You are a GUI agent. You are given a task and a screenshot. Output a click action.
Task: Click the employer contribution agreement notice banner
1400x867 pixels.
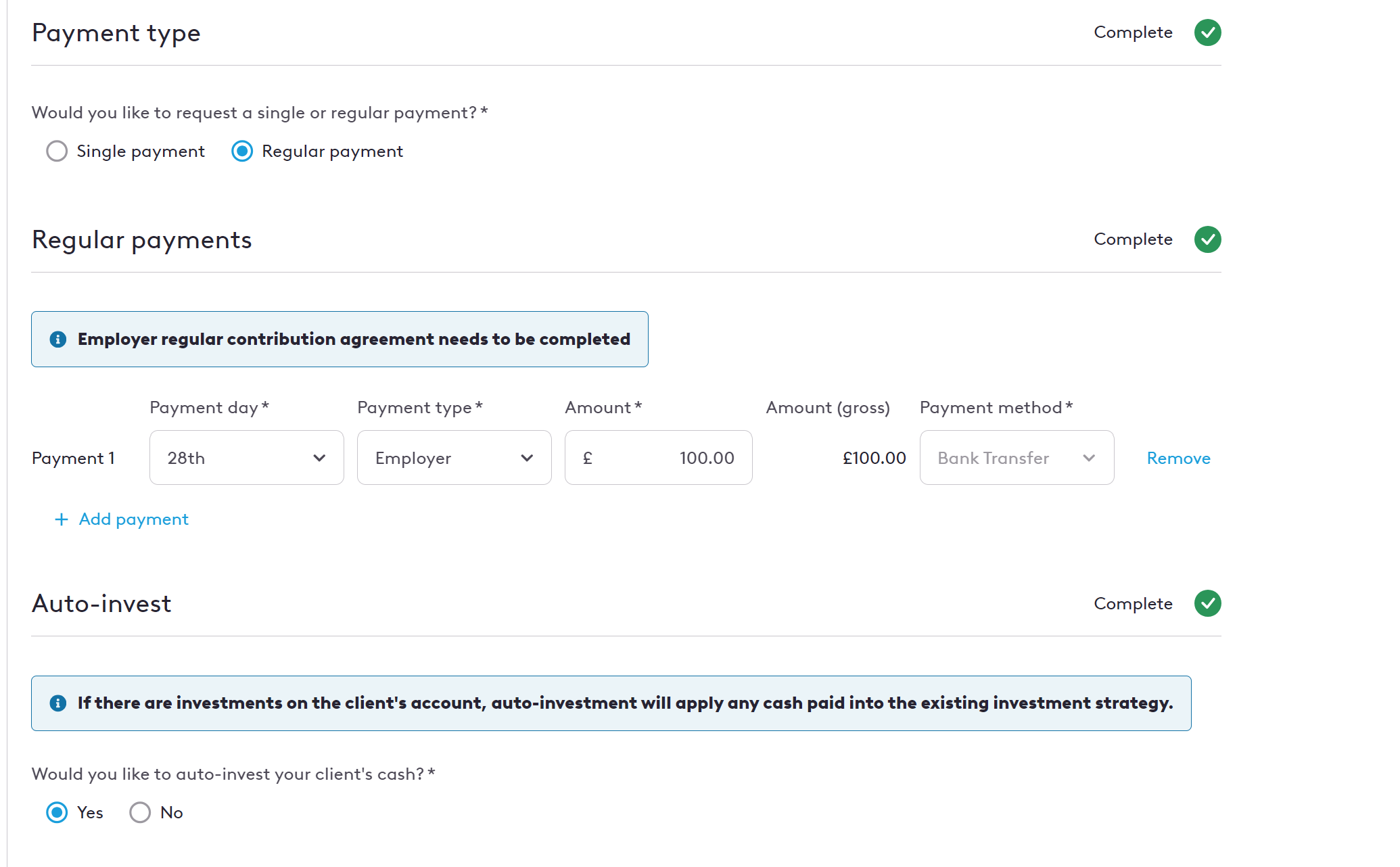pos(340,339)
